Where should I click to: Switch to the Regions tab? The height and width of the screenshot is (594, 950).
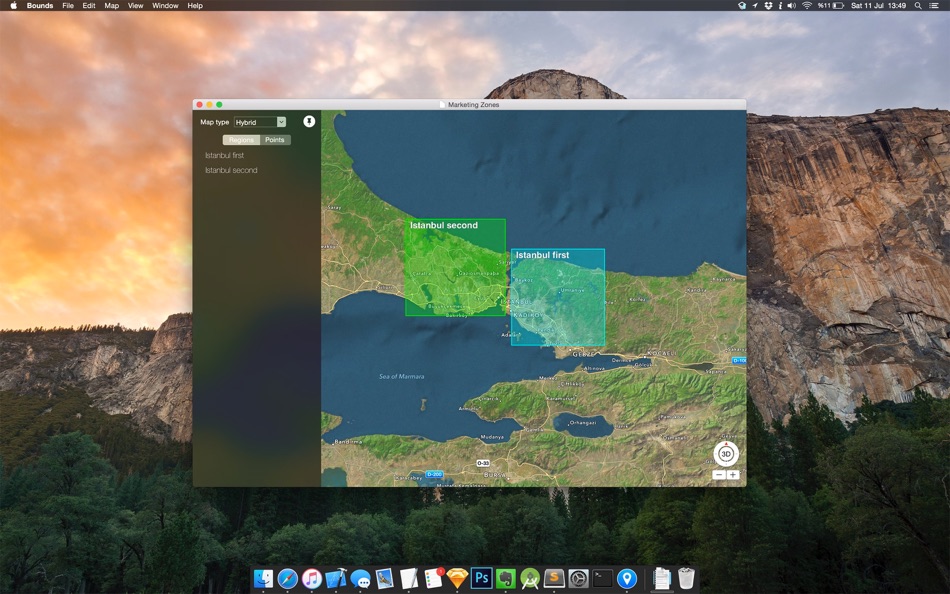(241, 140)
